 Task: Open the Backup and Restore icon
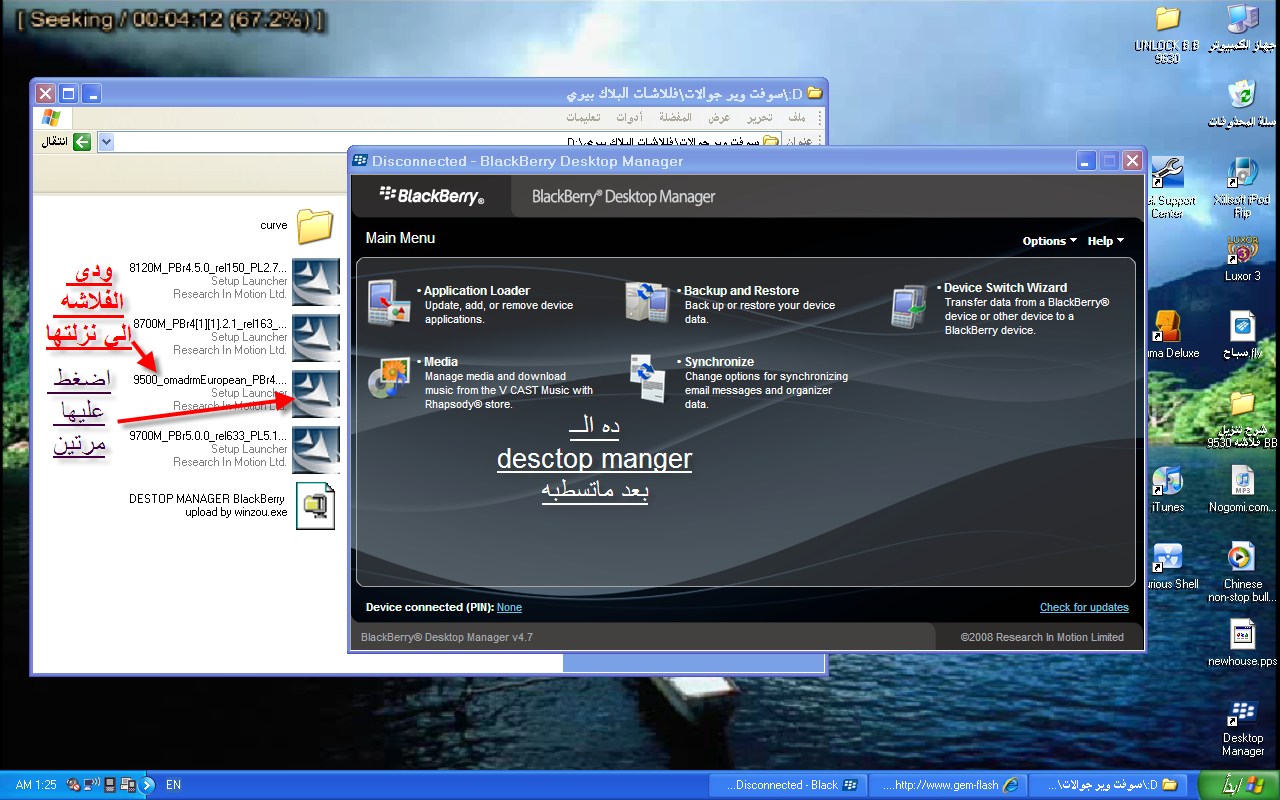tap(647, 304)
